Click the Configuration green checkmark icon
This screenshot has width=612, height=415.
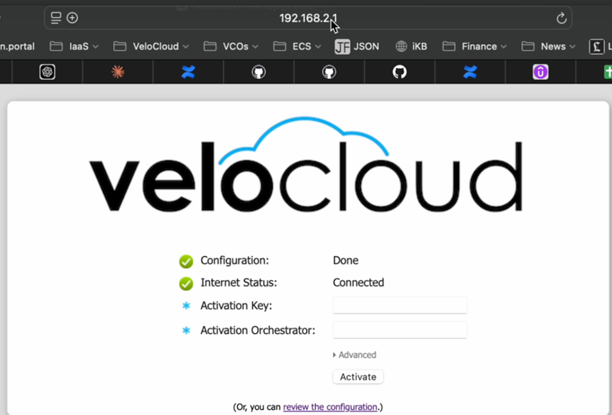(x=186, y=261)
